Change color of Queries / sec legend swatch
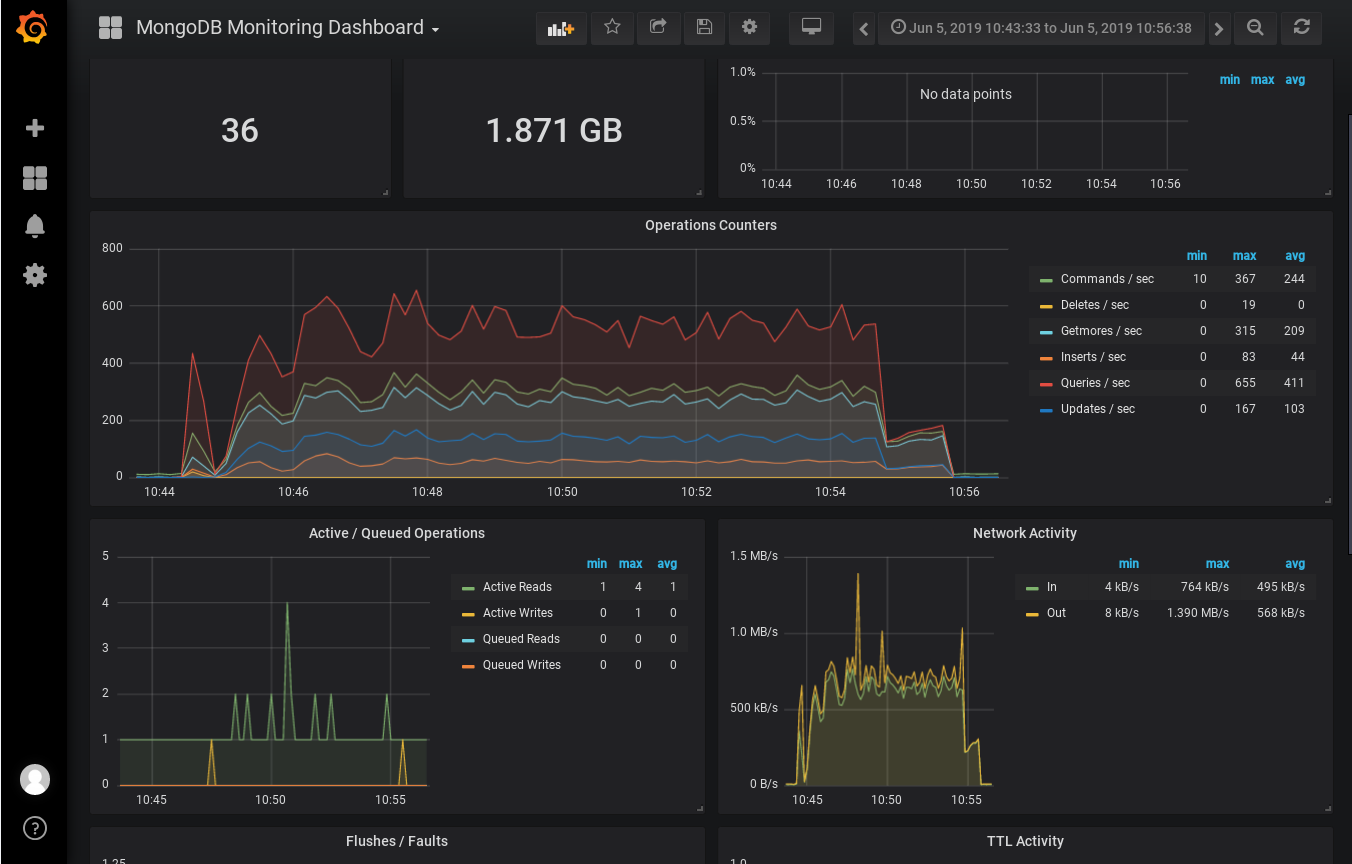The image size is (1352, 864). pyautogui.click(x=1046, y=384)
